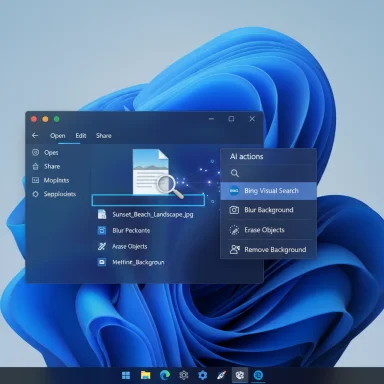
Task: Choose Bing Visual Search from AI actions
Action: point(268,191)
